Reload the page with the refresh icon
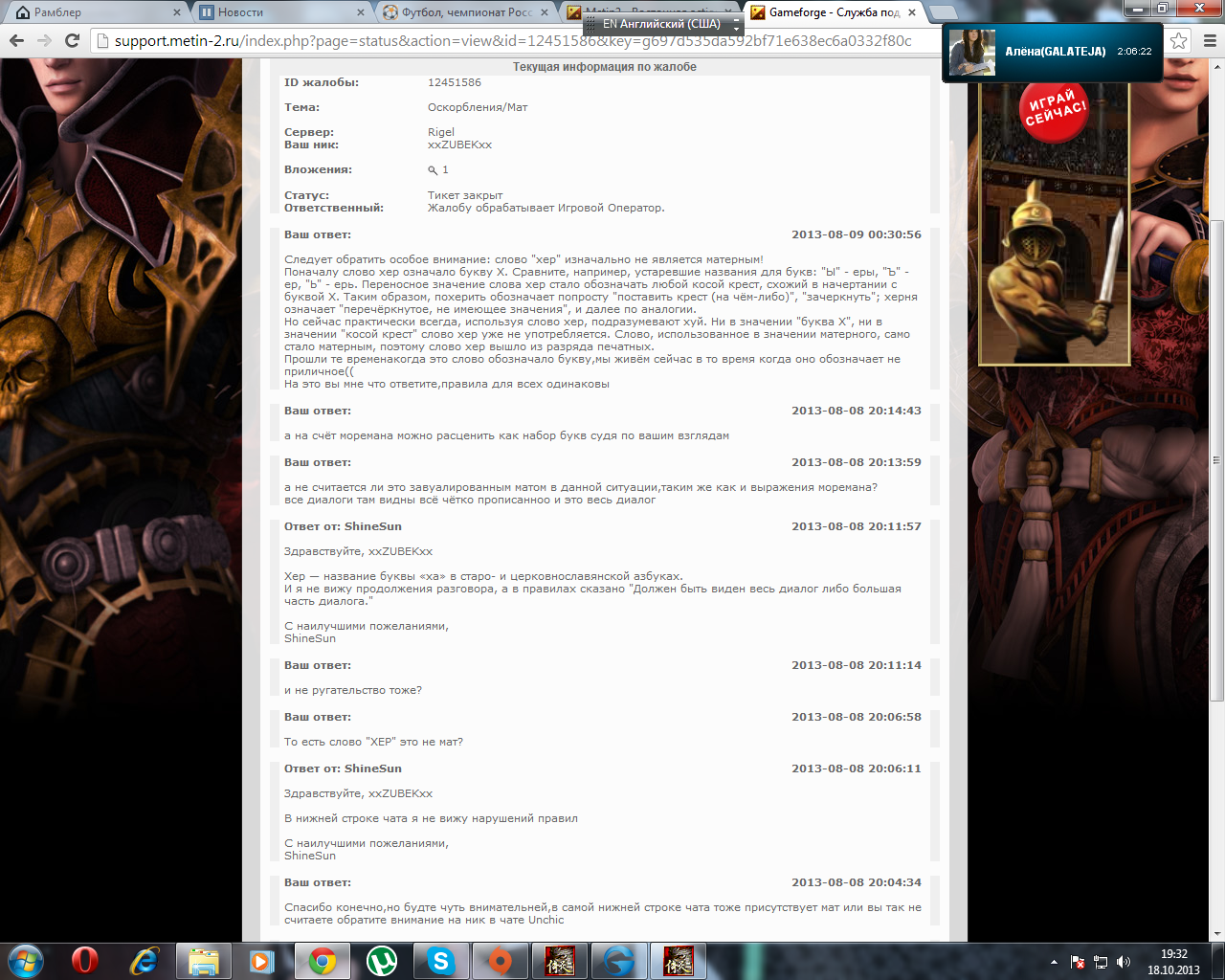 (72, 40)
